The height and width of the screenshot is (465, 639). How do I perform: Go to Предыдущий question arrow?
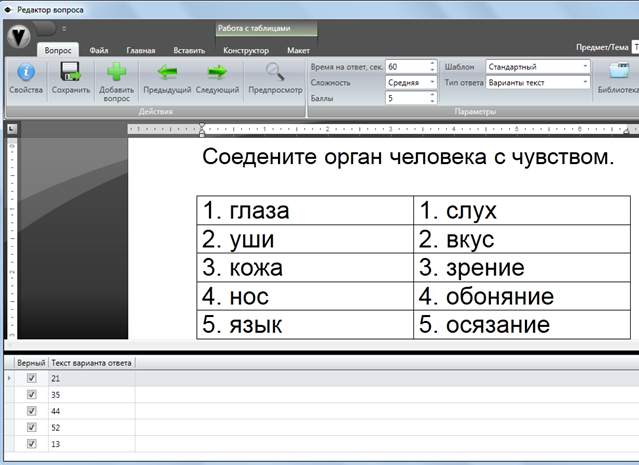tap(167, 72)
